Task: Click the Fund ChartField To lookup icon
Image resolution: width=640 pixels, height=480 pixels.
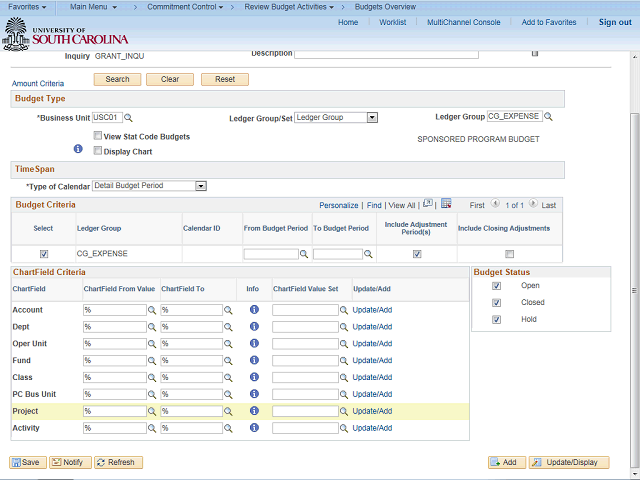Action: coord(228,361)
